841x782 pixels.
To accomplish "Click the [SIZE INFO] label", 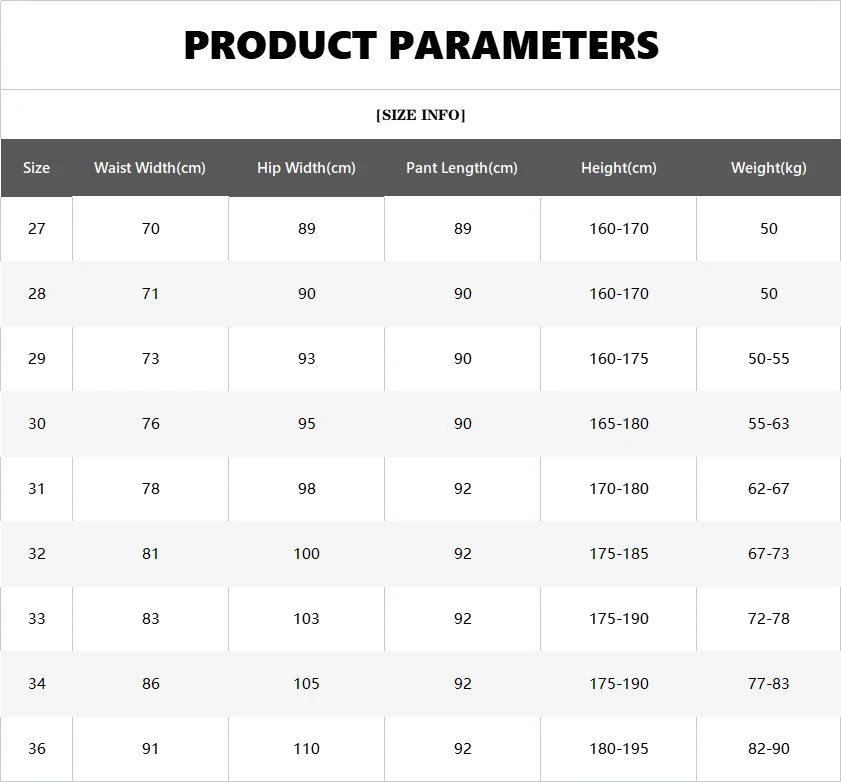I will point(421,115).
